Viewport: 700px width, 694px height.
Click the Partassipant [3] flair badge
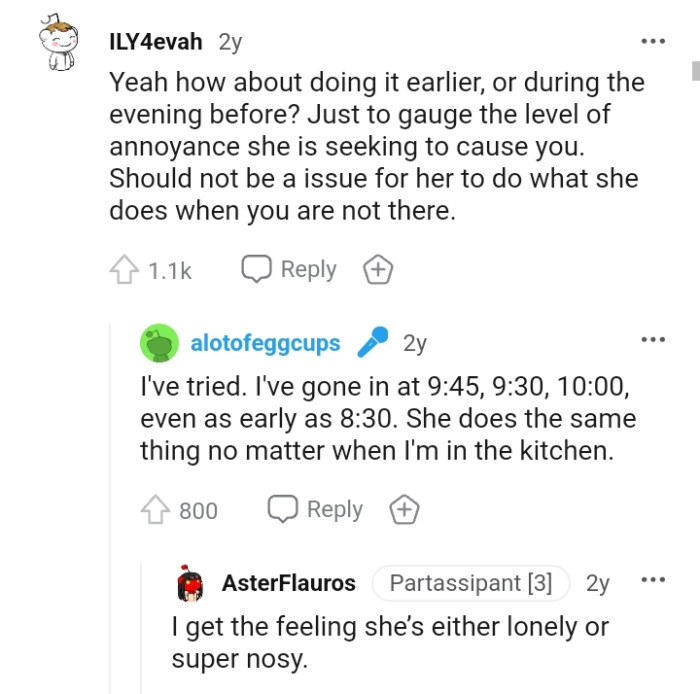point(470,583)
